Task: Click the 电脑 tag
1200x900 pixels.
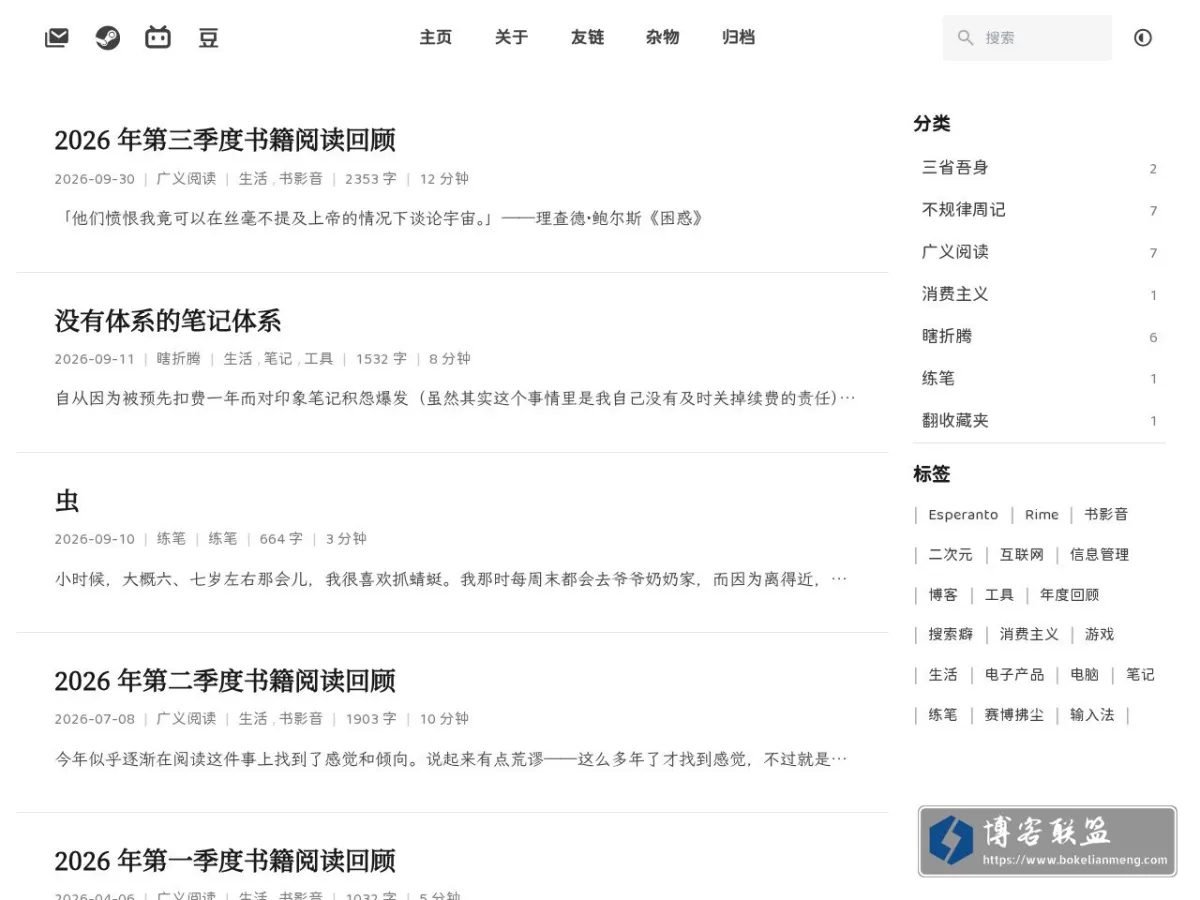Action: (1084, 675)
